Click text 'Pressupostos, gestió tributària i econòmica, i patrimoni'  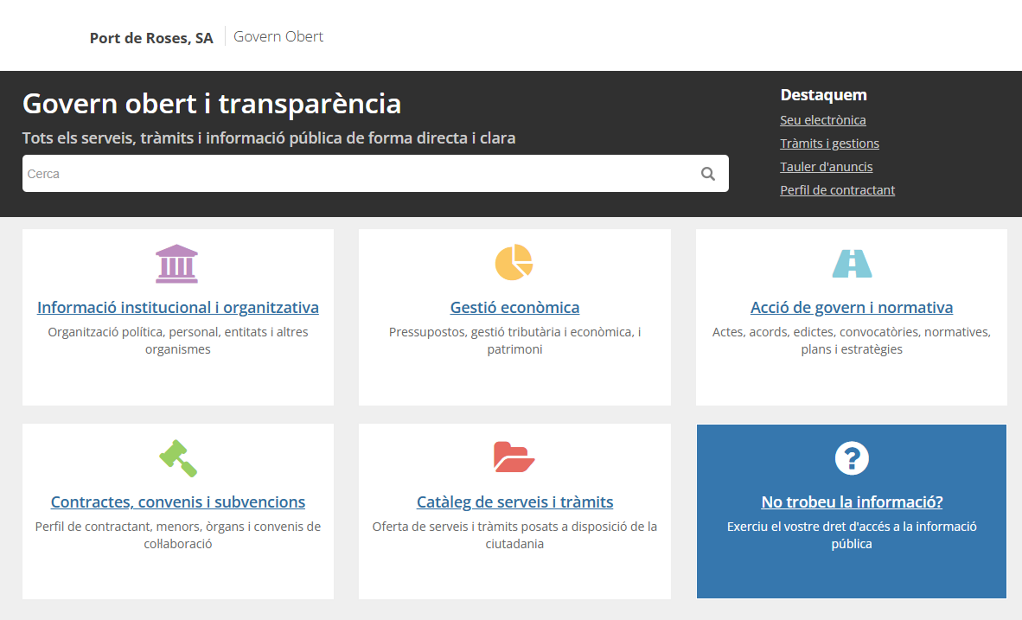(514, 340)
